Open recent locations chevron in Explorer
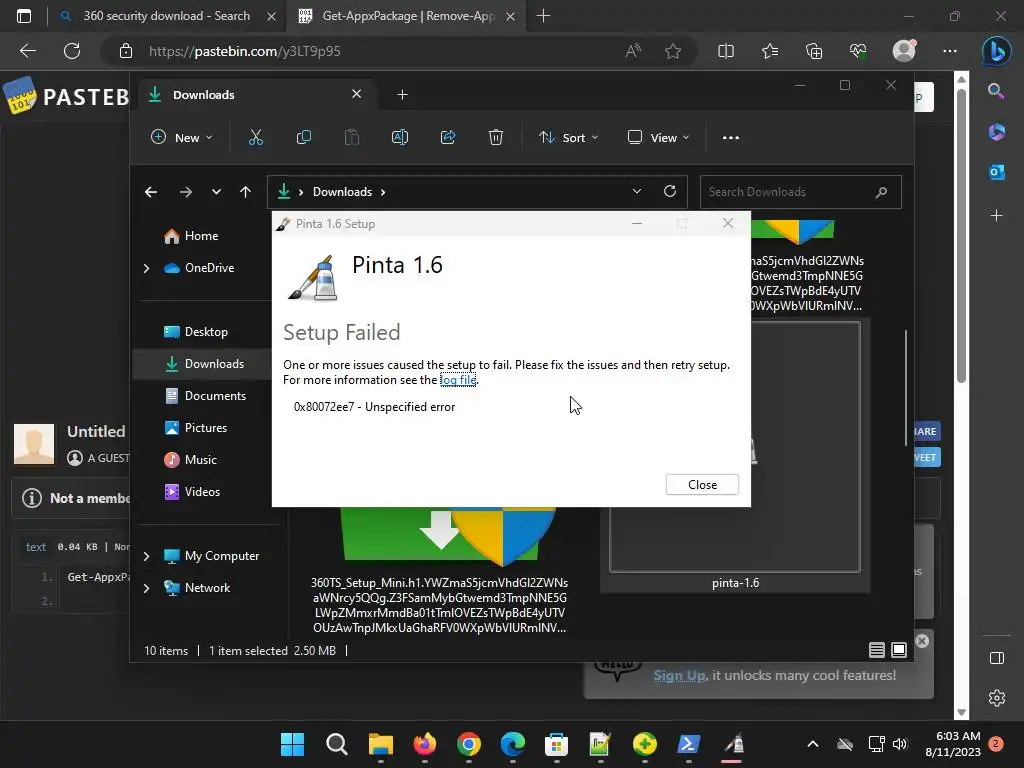 pos(216,192)
